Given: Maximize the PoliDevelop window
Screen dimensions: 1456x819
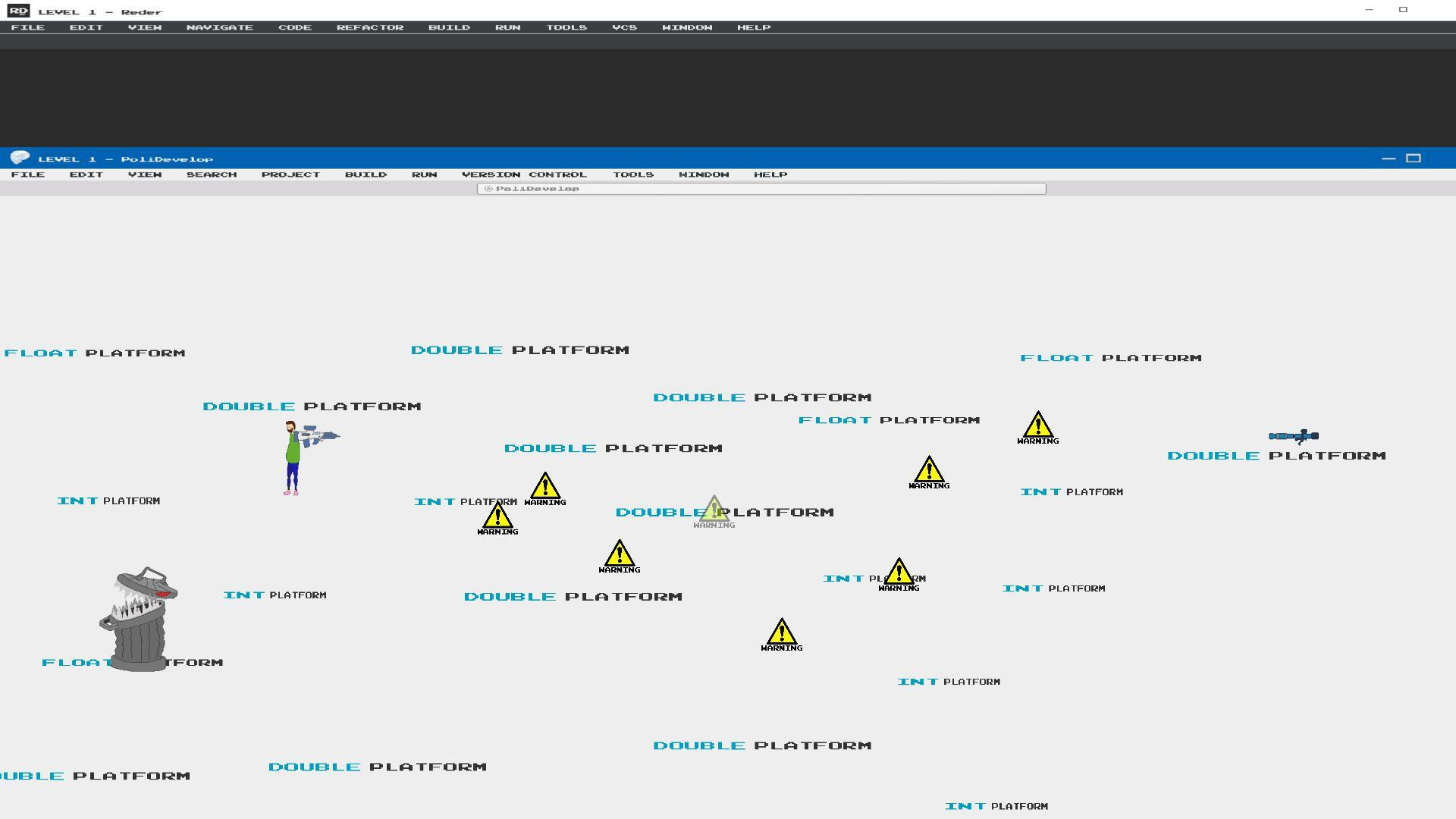Looking at the screenshot, I should click(x=1414, y=158).
